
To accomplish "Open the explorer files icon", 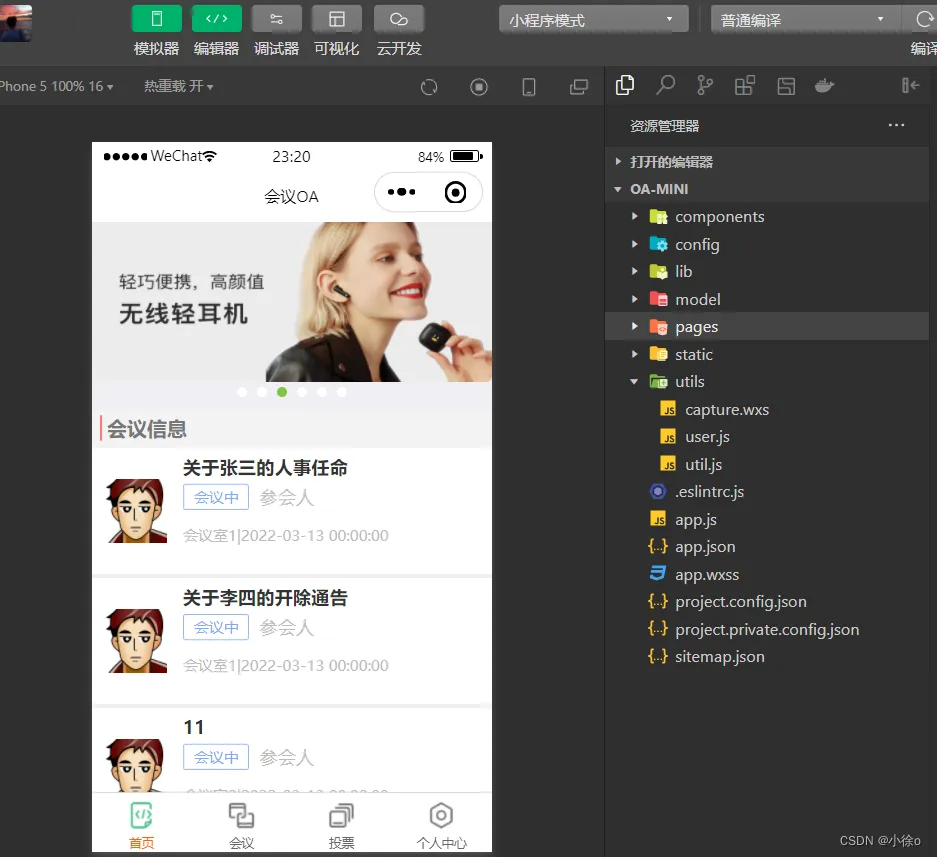I will coord(625,85).
